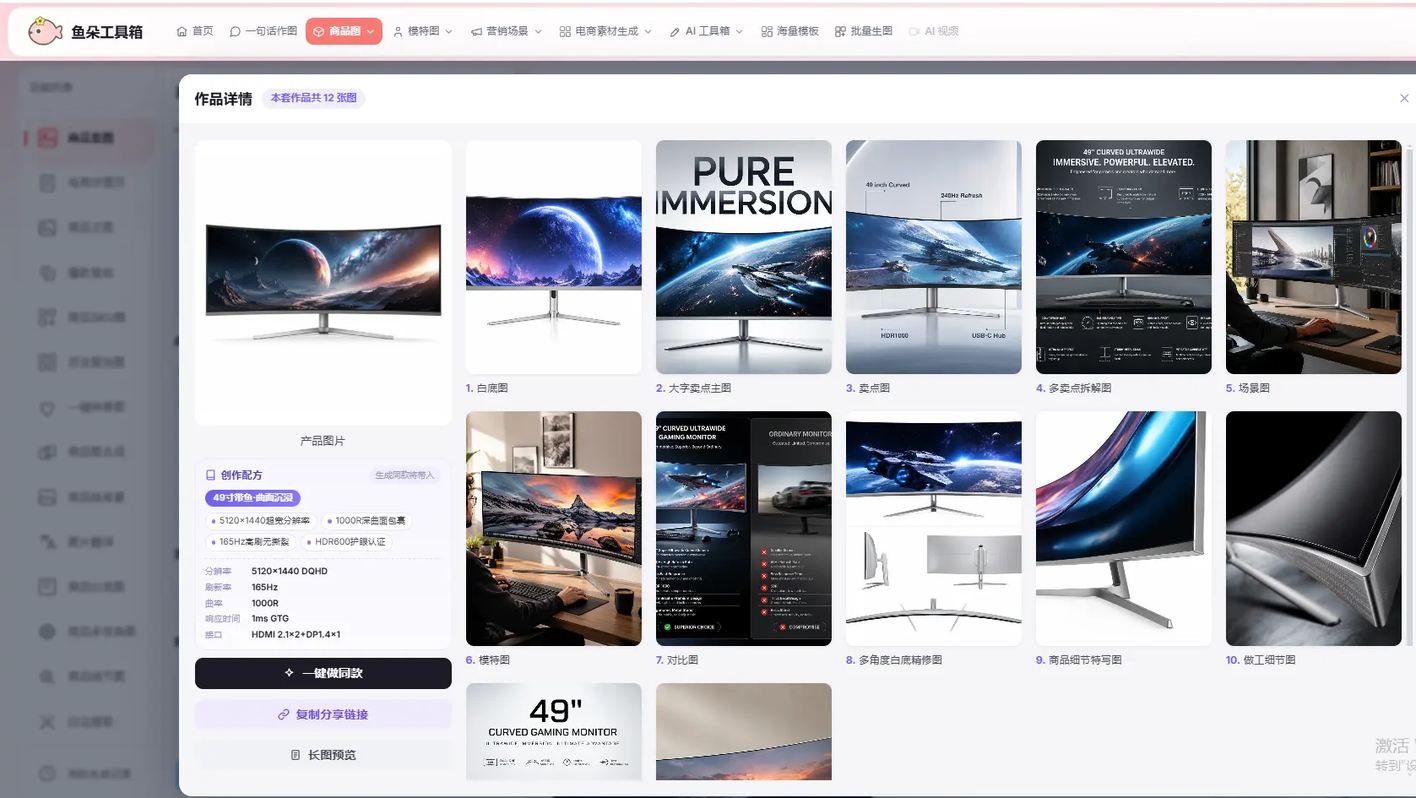Click the chain-link icon in 复制分享链接
The height and width of the screenshot is (798, 1416).
click(284, 715)
